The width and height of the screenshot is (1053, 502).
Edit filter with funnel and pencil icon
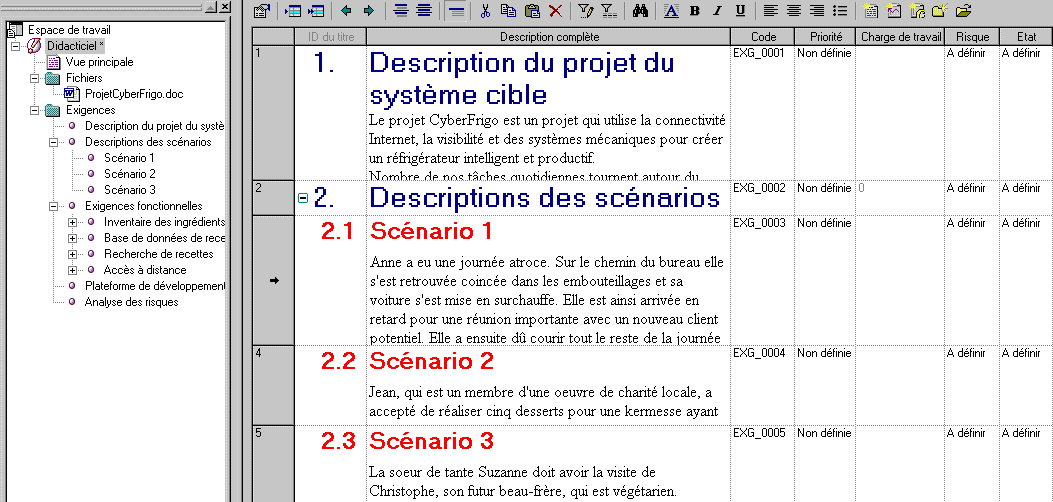585,10
